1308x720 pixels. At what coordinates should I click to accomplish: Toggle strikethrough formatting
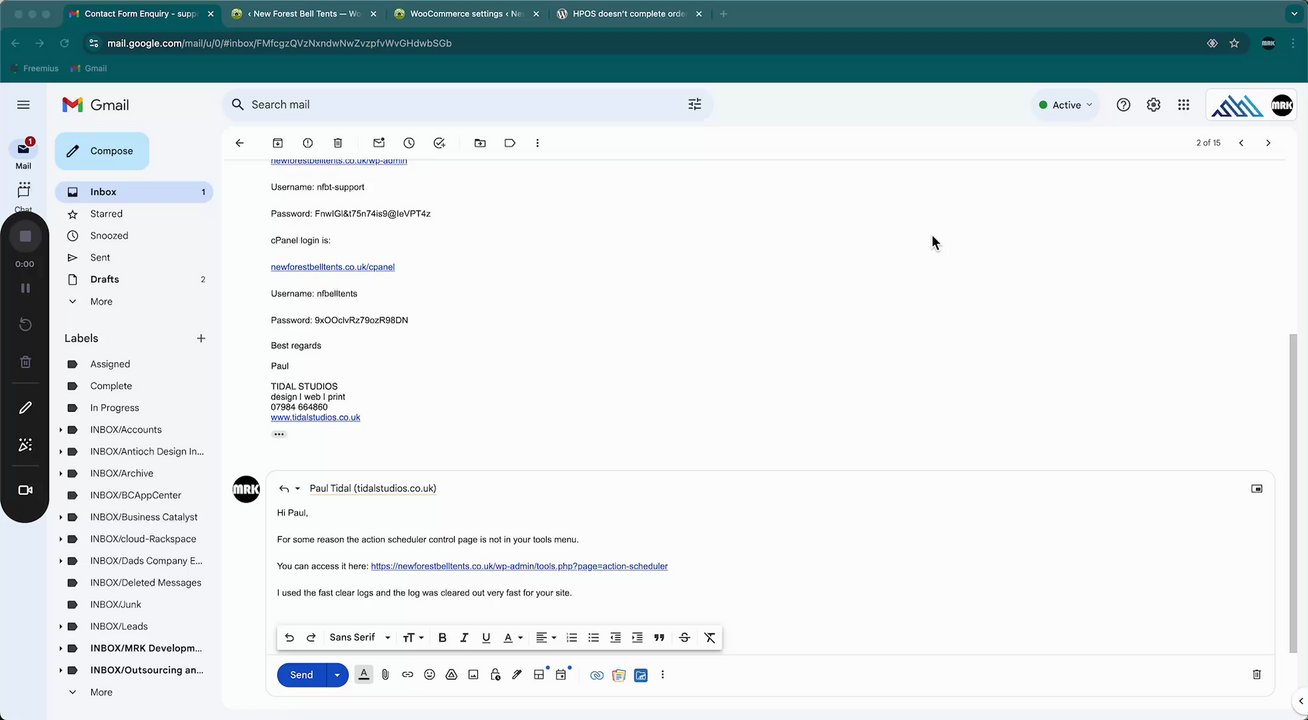[x=684, y=638]
